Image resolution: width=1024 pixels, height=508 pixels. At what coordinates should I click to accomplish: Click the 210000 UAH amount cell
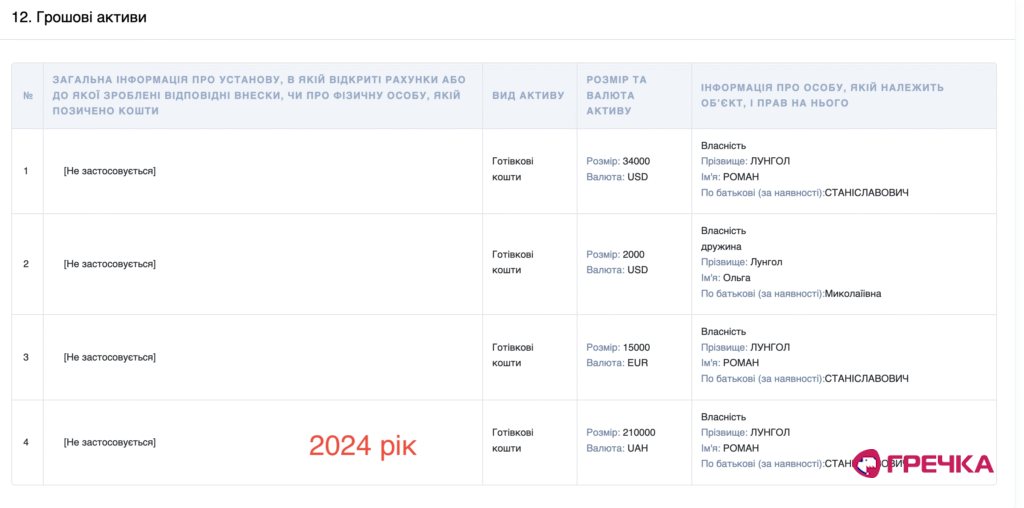click(621, 440)
